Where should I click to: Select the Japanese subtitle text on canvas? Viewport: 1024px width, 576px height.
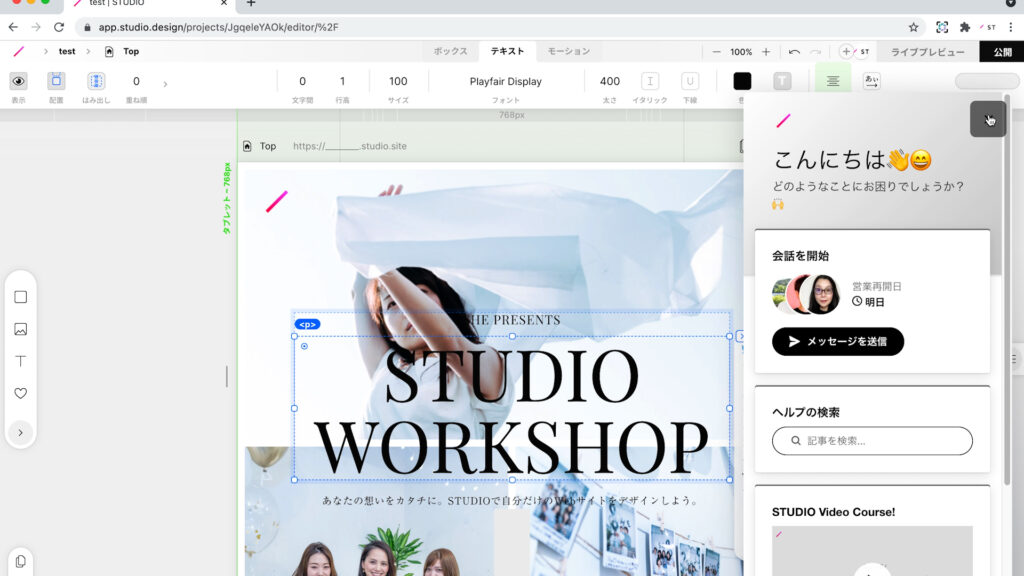[x=510, y=500]
